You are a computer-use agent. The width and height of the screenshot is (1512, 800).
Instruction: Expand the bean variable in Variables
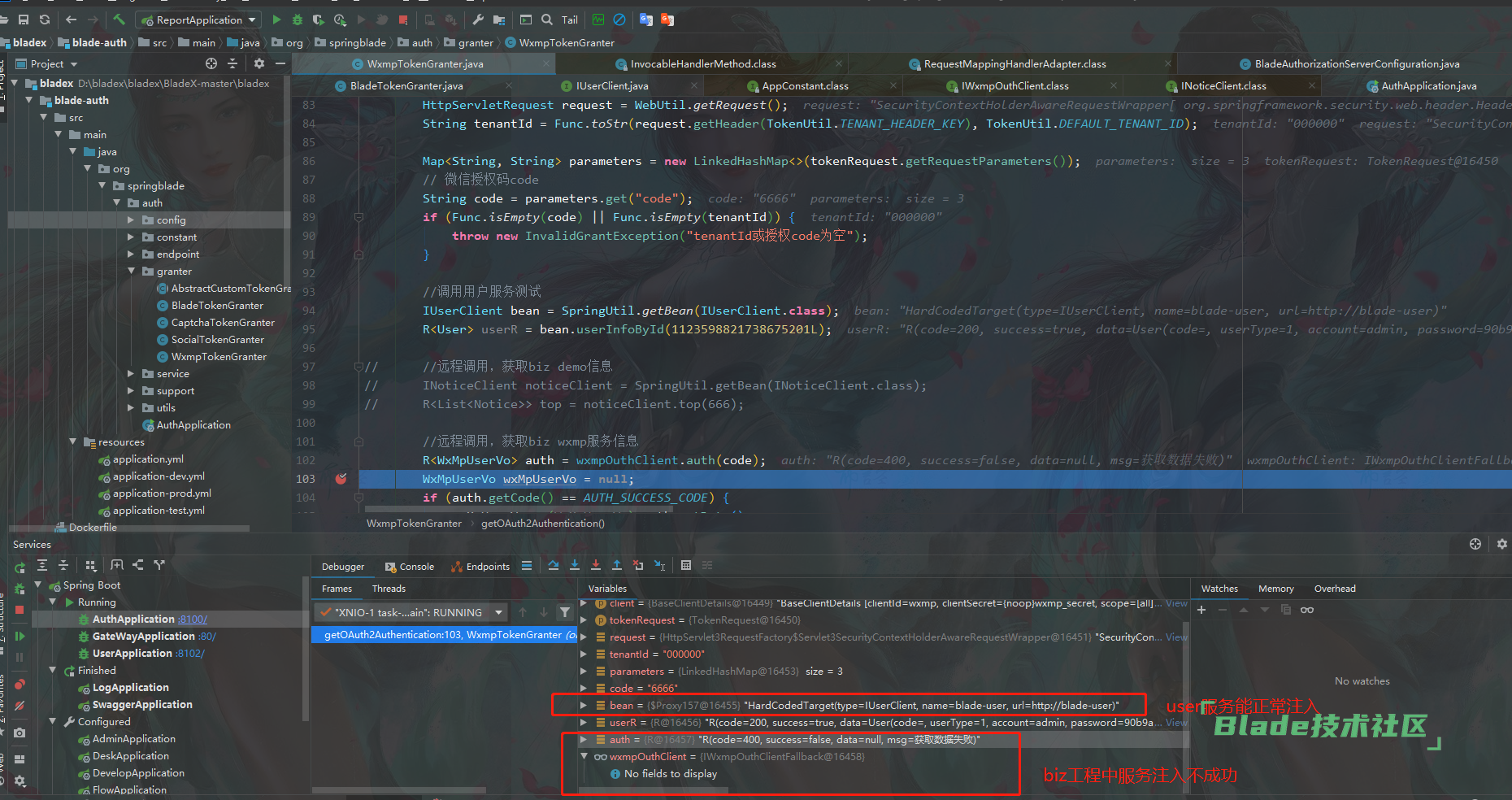pyautogui.click(x=584, y=706)
